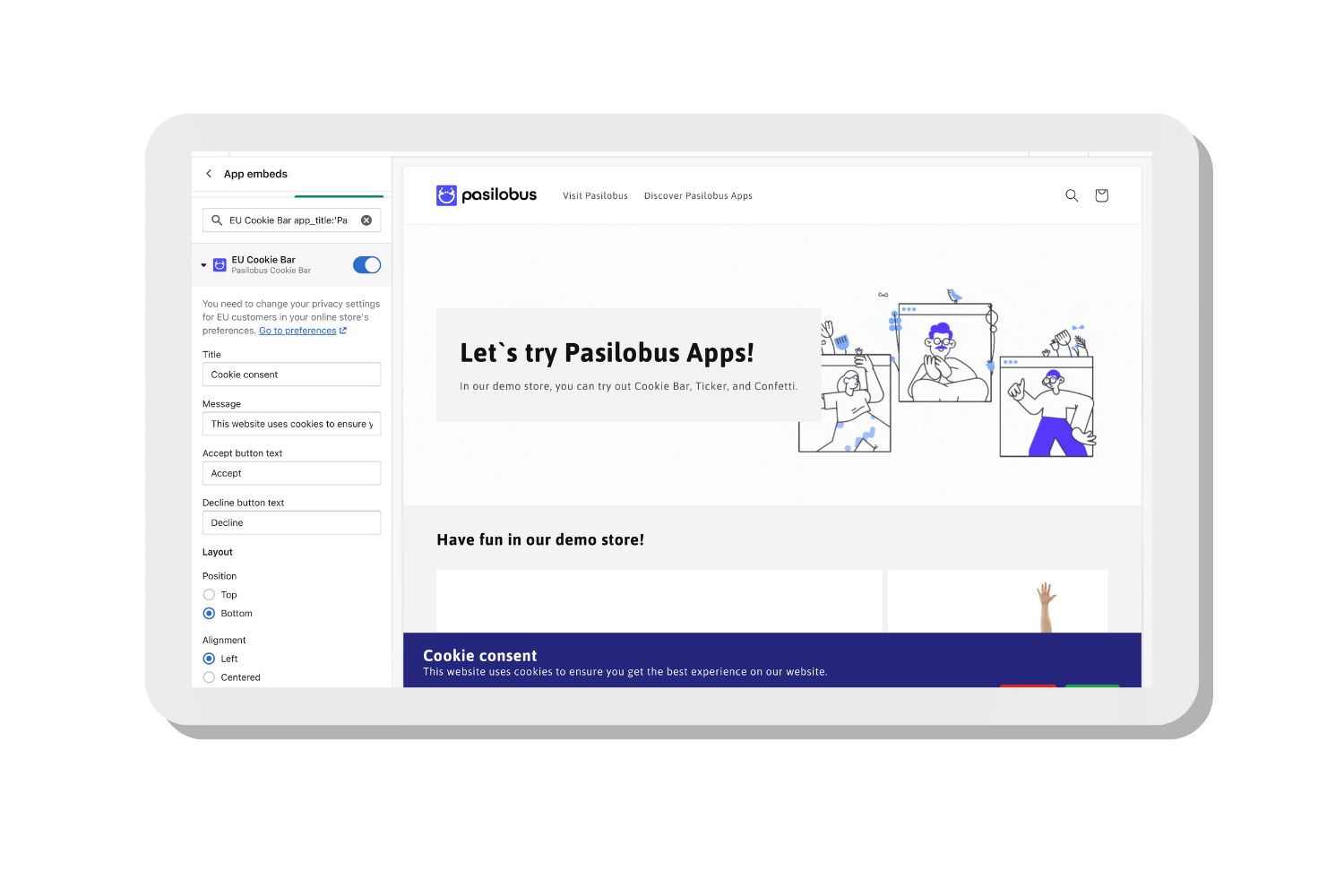Click the back chevron beside App embeds
The image size is (1344, 896).
pyautogui.click(x=209, y=174)
